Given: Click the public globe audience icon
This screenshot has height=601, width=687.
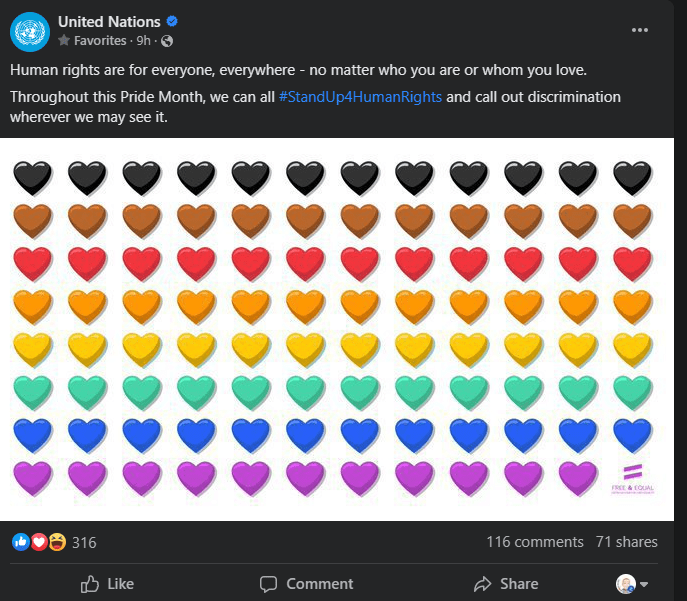Looking at the screenshot, I should point(167,41).
